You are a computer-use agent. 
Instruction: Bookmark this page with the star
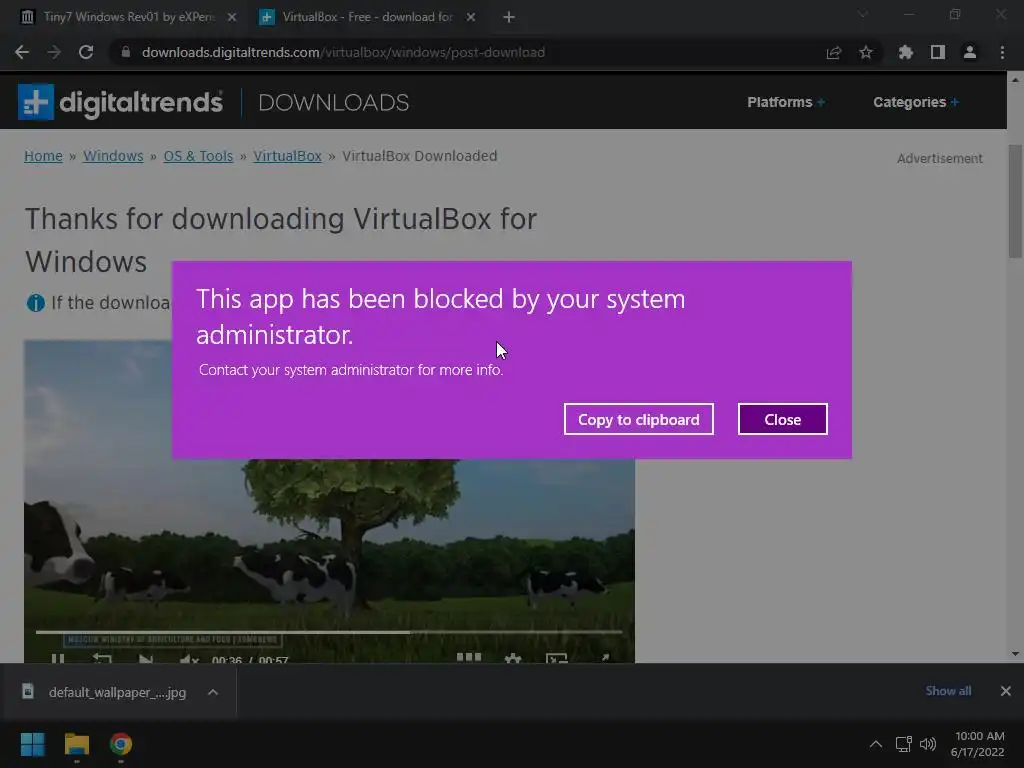click(x=866, y=52)
